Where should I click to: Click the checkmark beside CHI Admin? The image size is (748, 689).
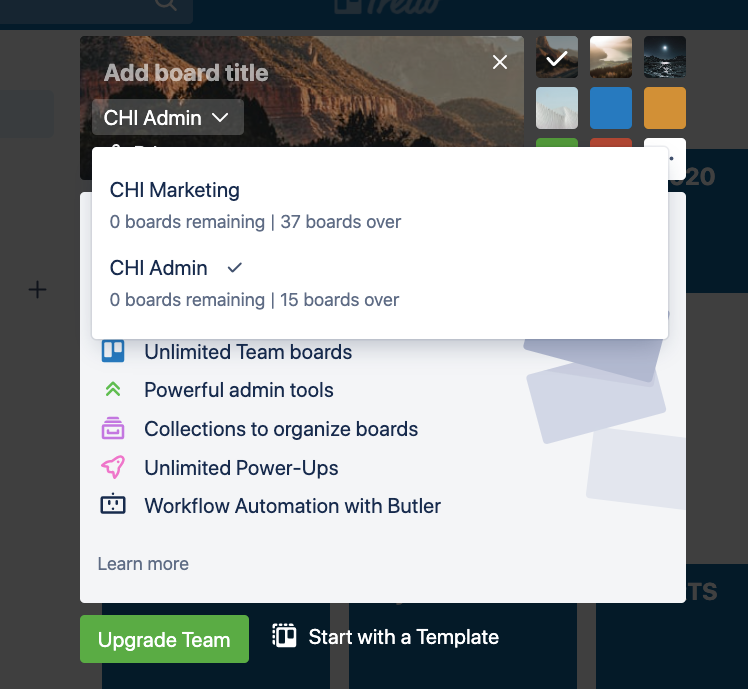pyautogui.click(x=235, y=268)
